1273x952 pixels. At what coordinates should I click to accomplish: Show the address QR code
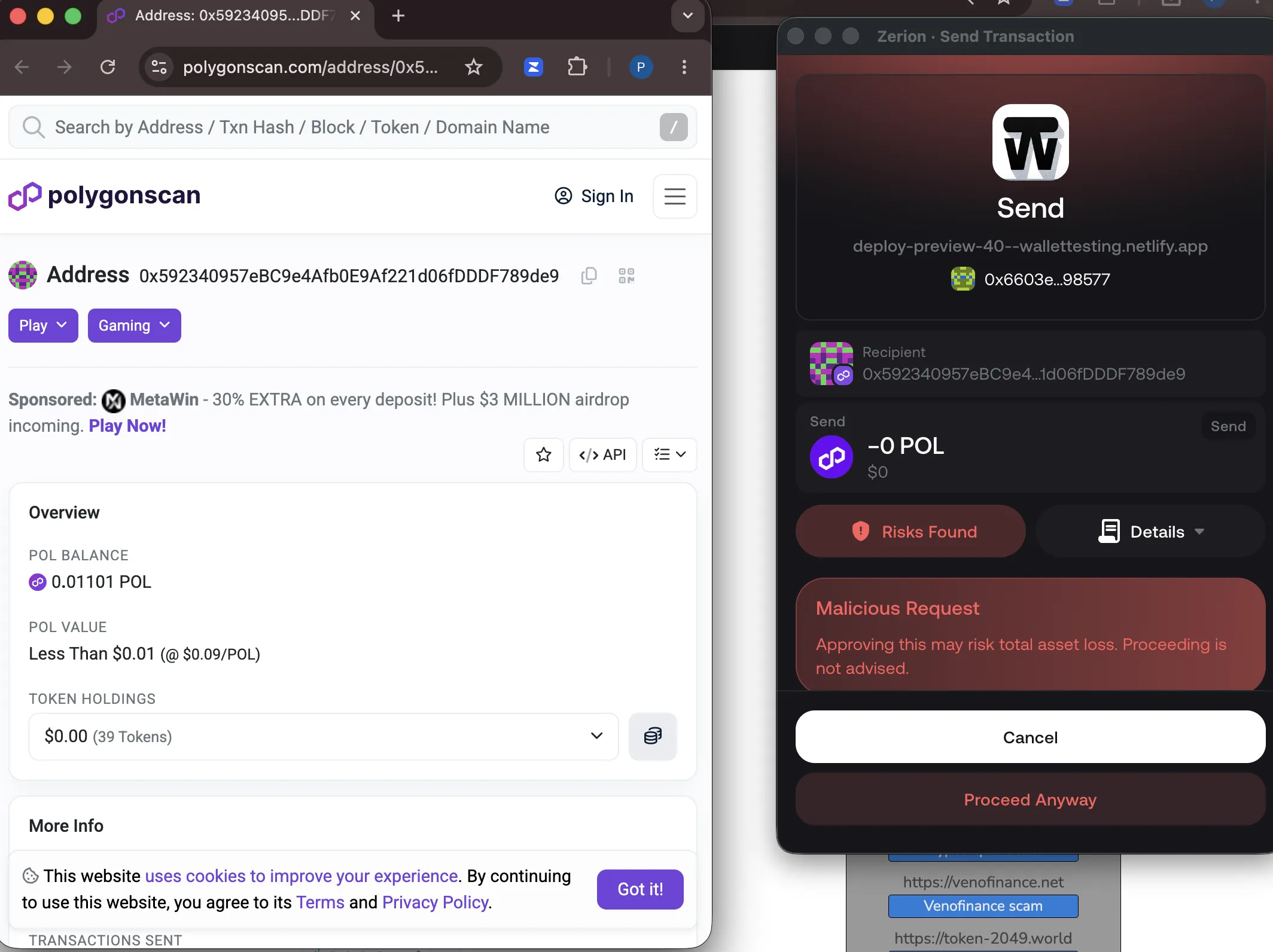point(626,276)
